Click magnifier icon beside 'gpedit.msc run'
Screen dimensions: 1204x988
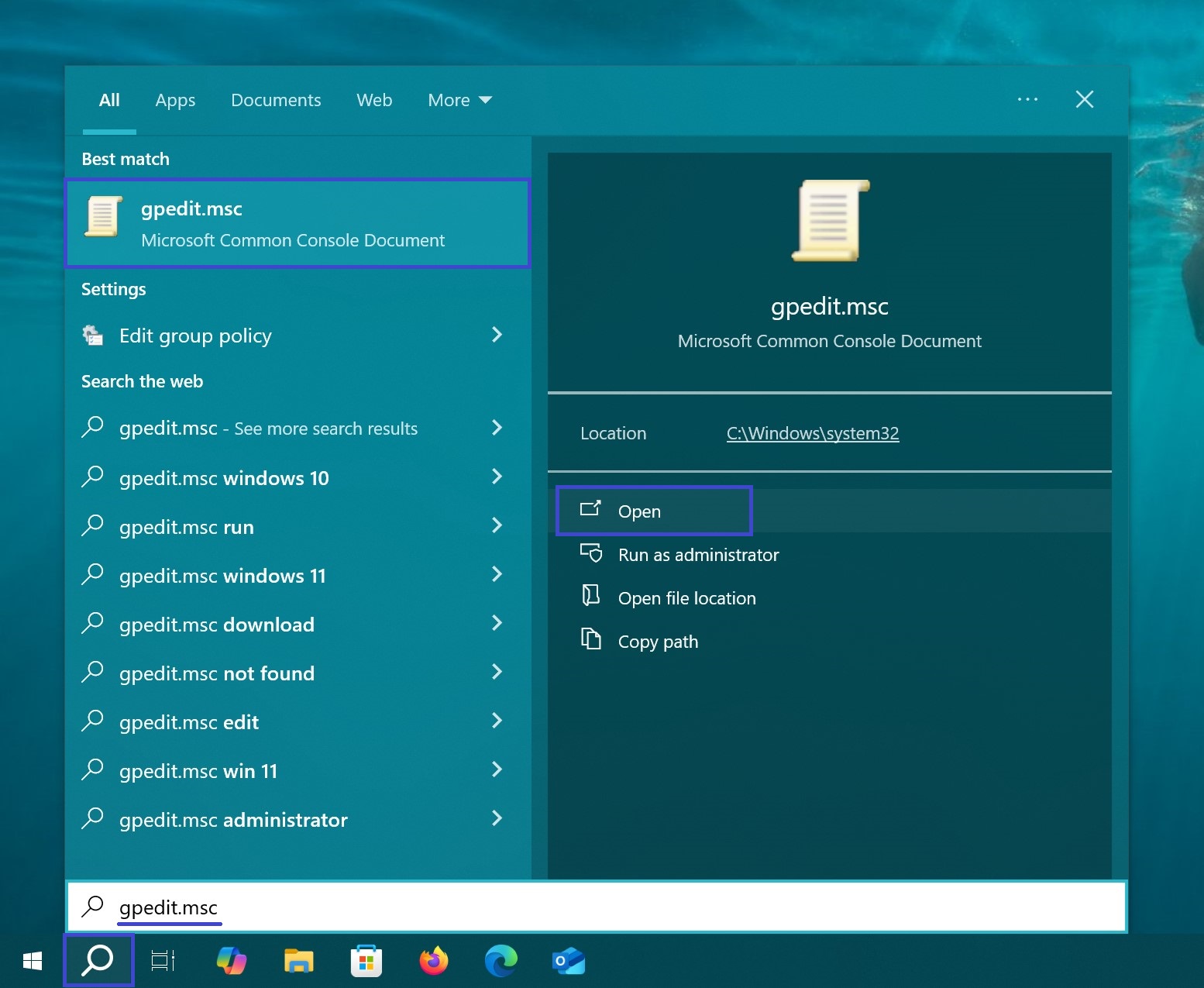(x=93, y=525)
